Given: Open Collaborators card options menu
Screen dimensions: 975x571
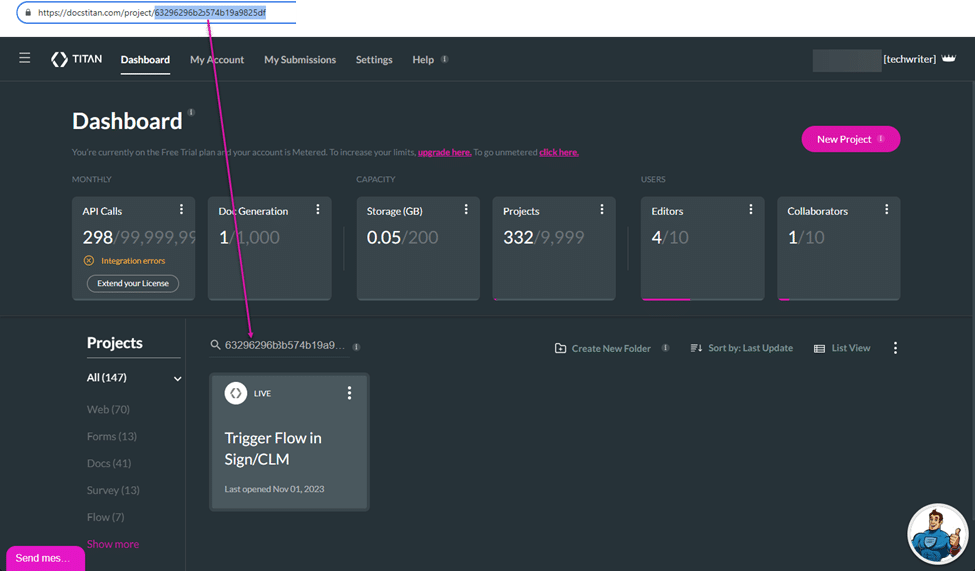Looking at the screenshot, I should point(887,210).
